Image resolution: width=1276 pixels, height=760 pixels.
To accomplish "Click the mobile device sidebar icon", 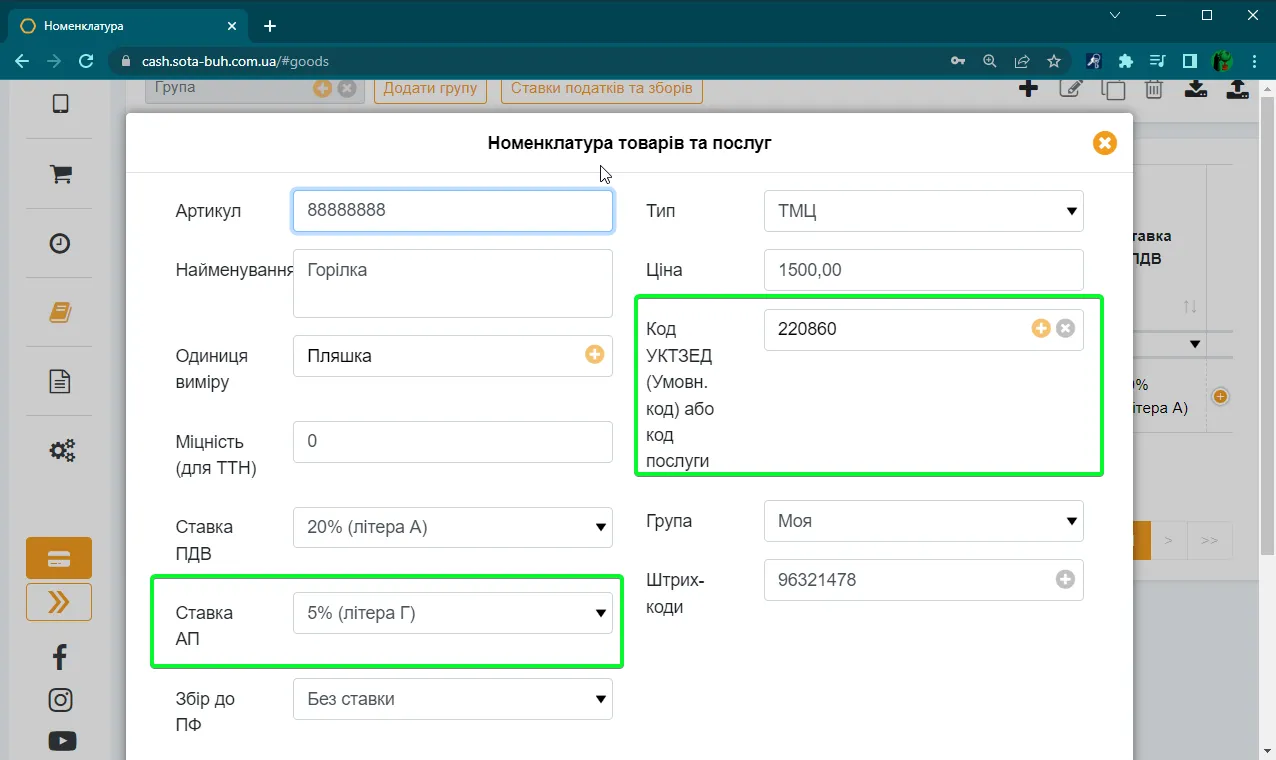I will pos(60,103).
